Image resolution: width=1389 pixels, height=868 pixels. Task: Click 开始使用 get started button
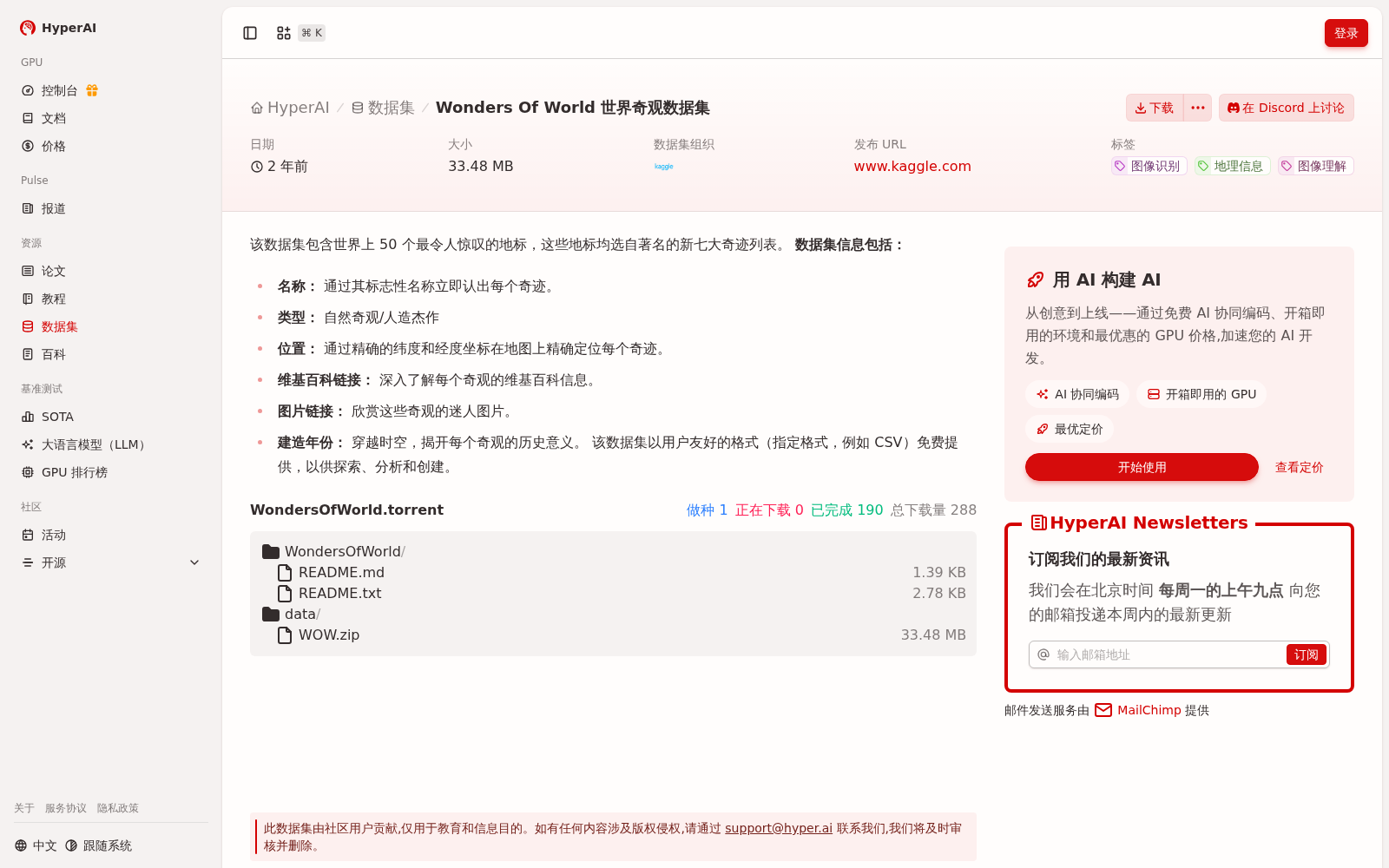pyautogui.click(x=1142, y=467)
